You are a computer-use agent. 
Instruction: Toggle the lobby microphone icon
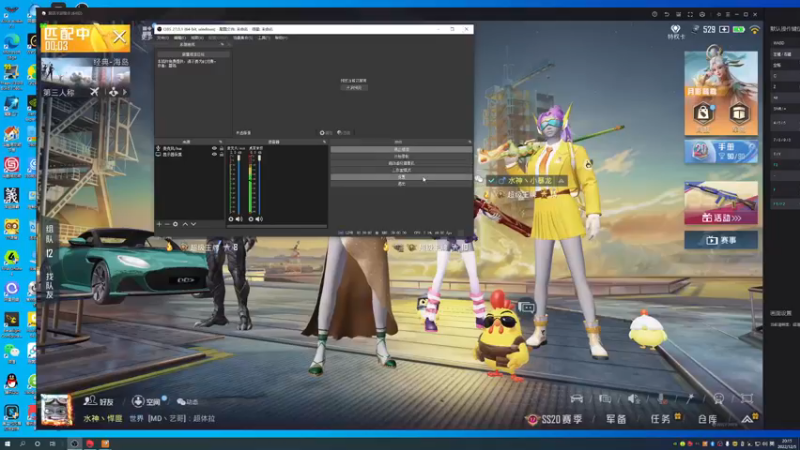point(662,398)
